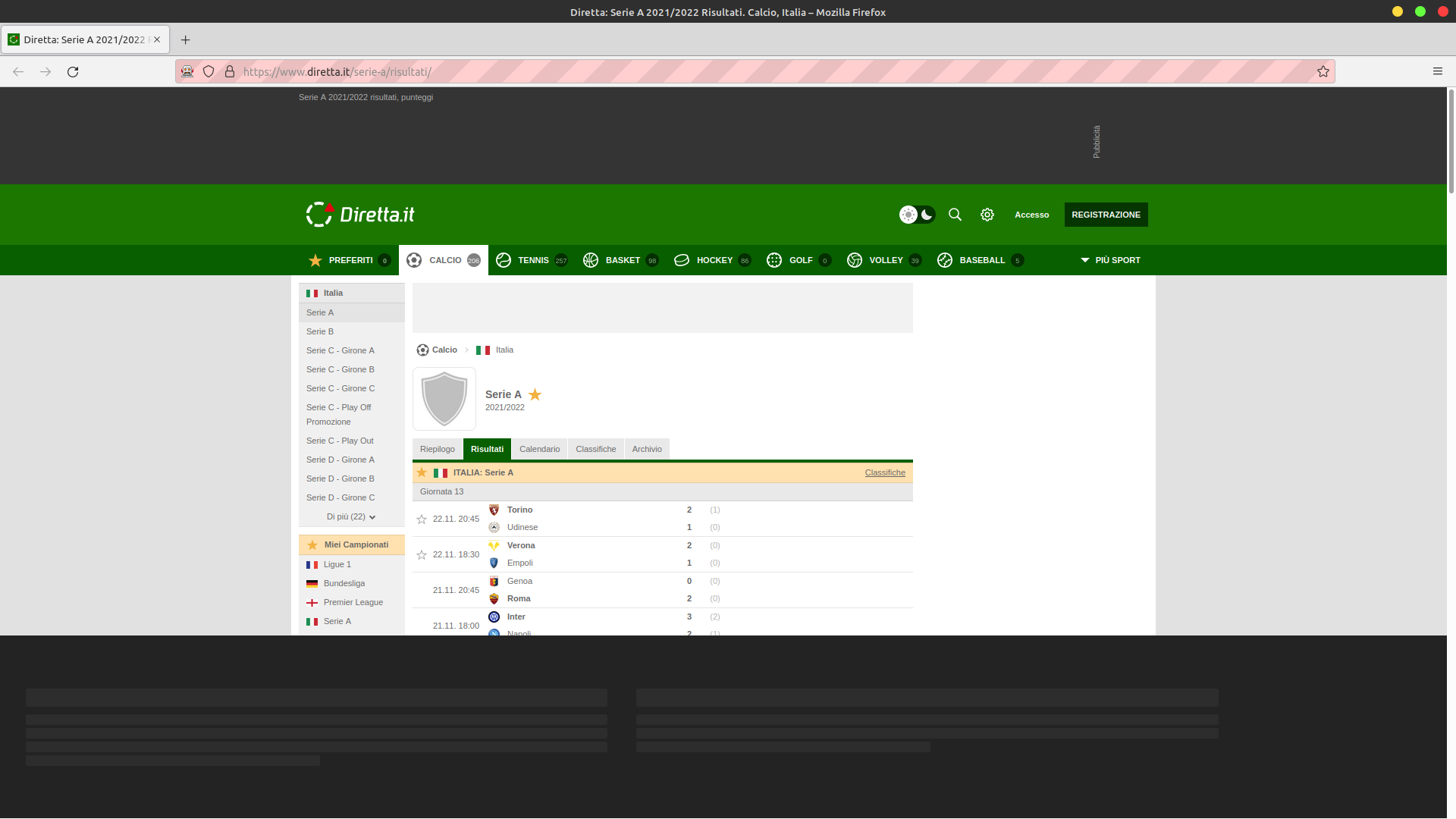
Task: Click the Classifiche link in league header
Action: click(x=885, y=472)
